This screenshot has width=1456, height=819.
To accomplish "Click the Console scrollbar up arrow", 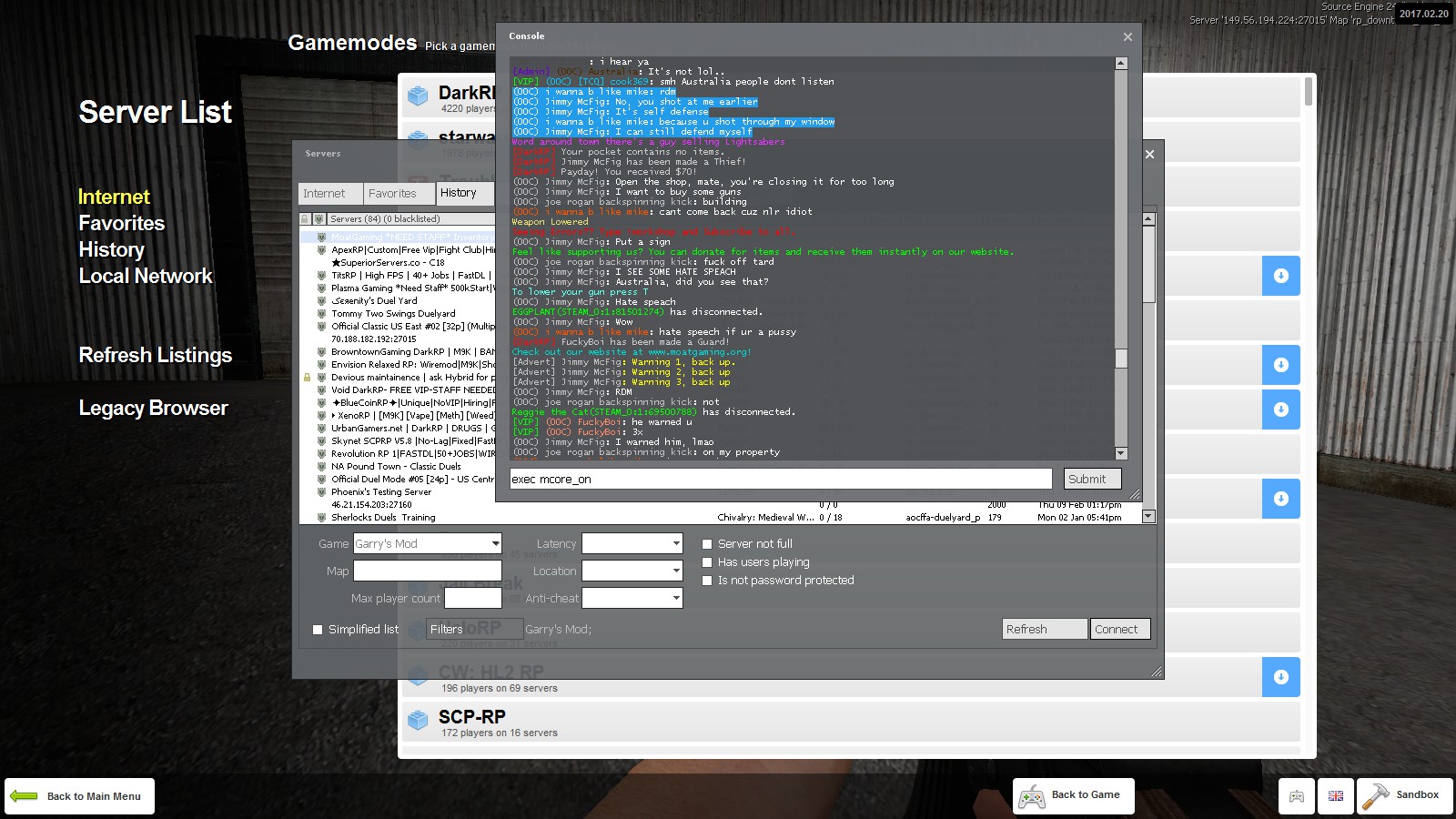I will [1121, 64].
